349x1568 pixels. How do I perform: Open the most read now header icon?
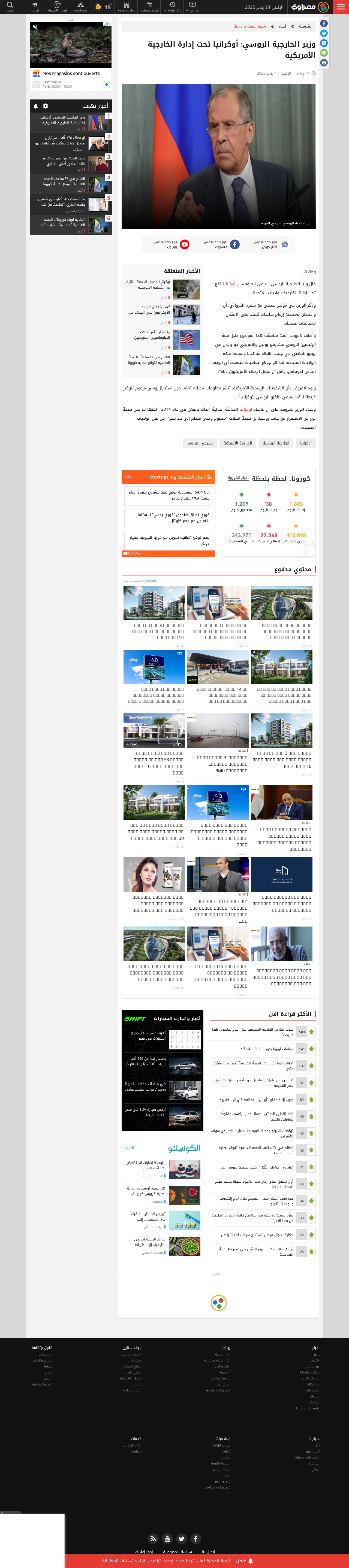tap(172, 7)
